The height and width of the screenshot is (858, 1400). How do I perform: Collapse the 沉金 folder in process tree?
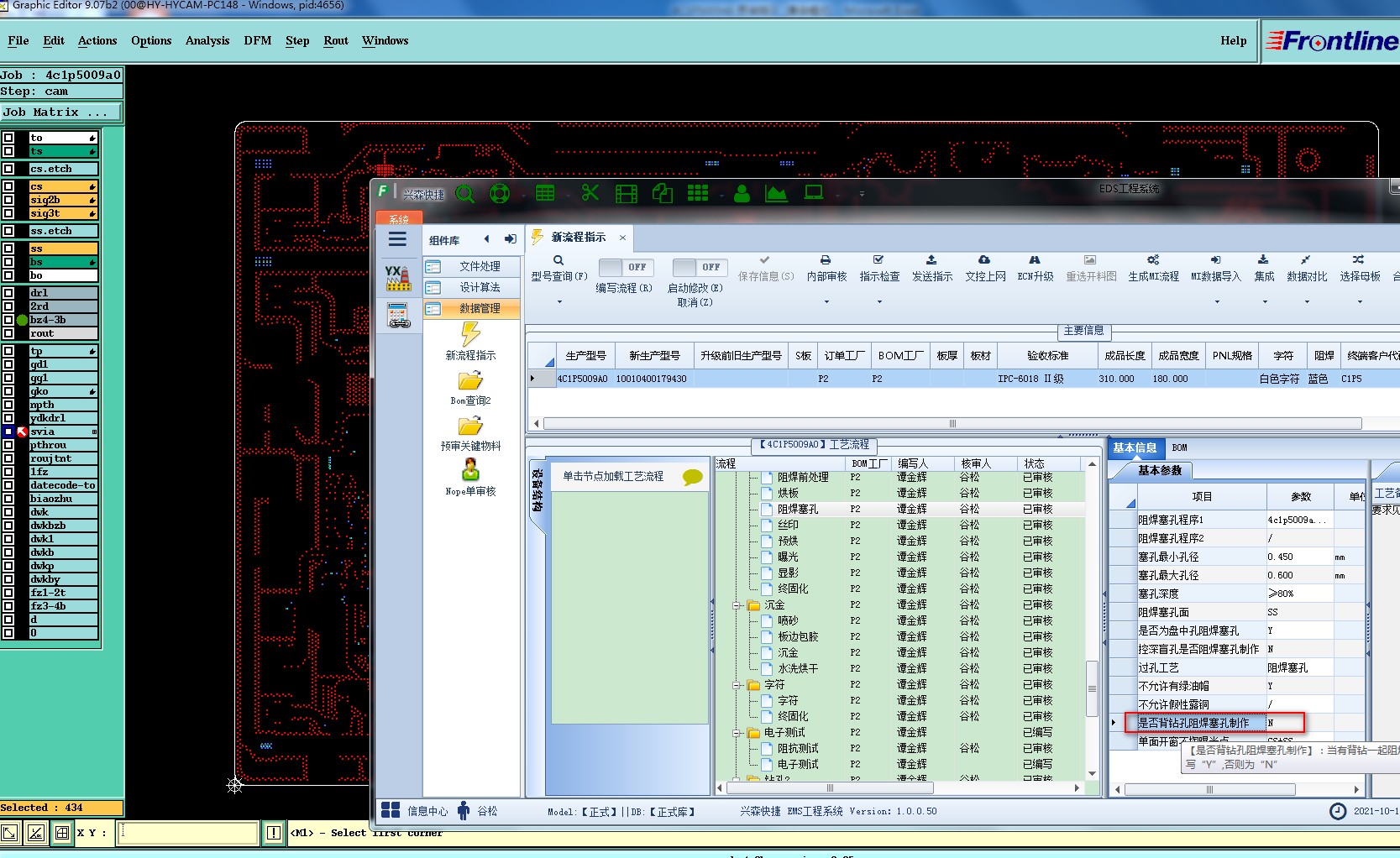tap(737, 605)
